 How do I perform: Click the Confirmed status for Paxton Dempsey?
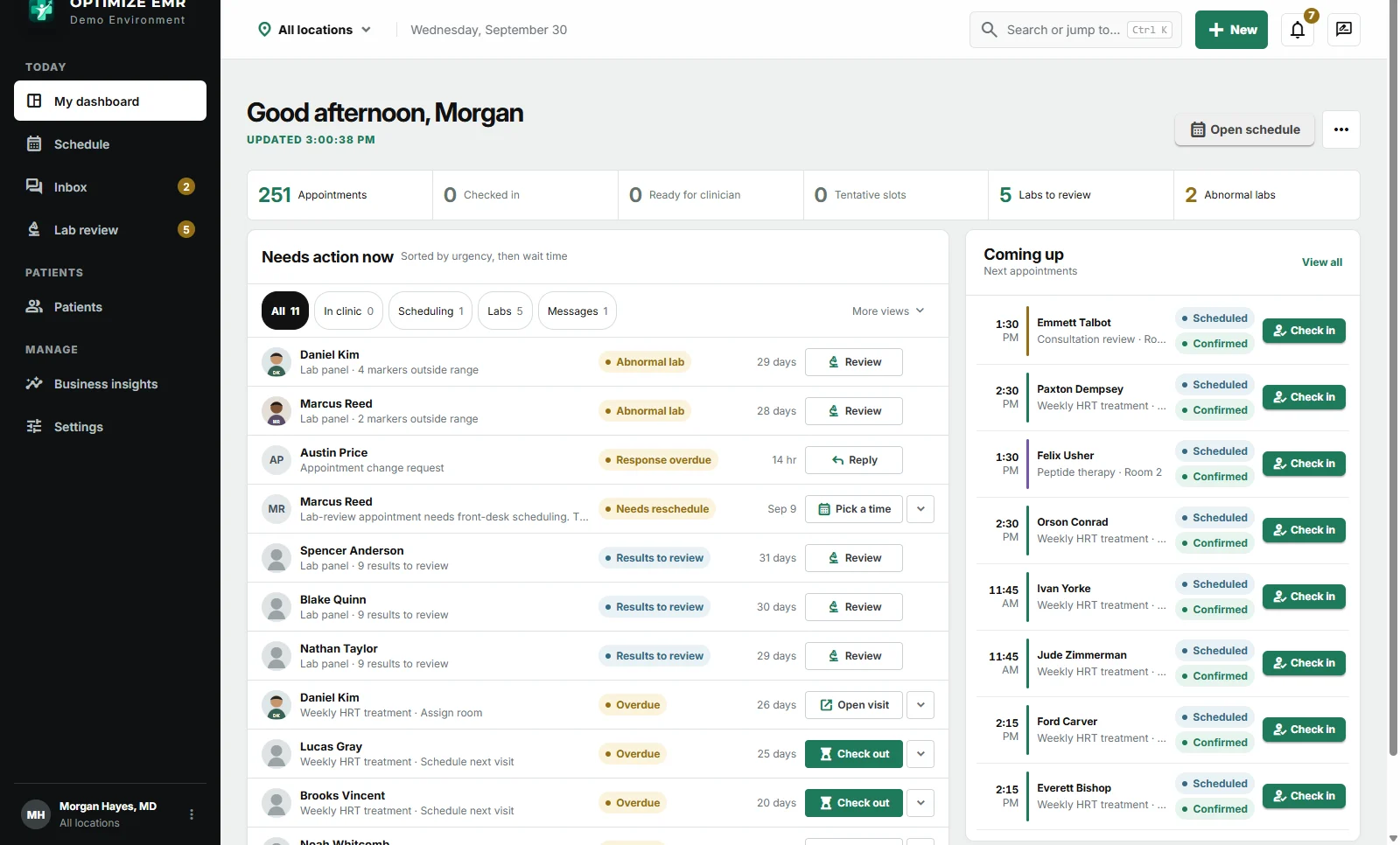[1214, 410]
